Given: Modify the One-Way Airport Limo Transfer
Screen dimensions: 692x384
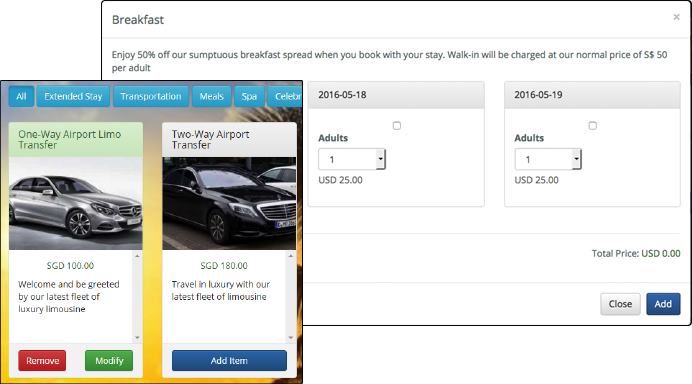Looking at the screenshot, I should (109, 361).
